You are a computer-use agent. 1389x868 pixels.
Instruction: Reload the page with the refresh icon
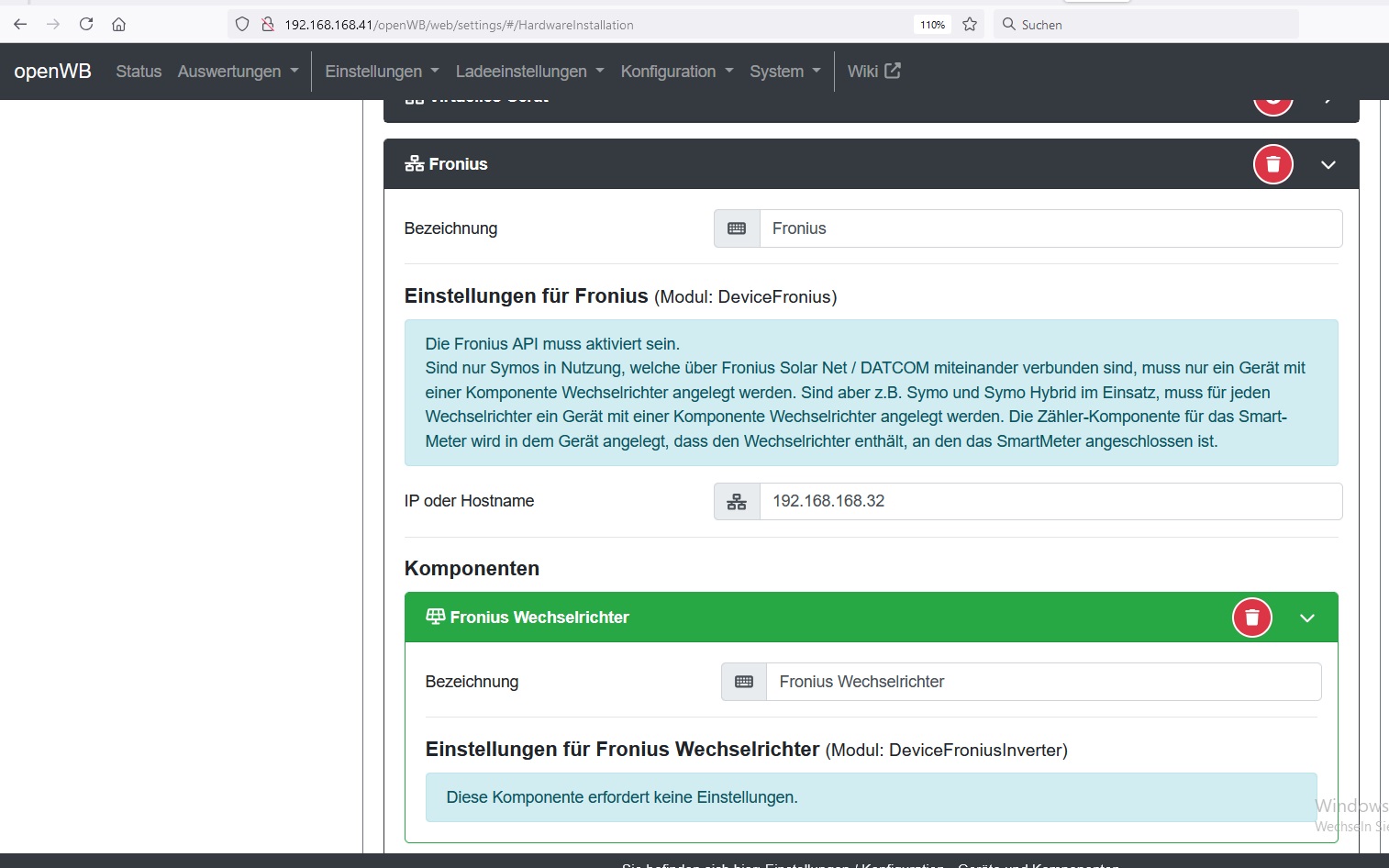(x=86, y=24)
